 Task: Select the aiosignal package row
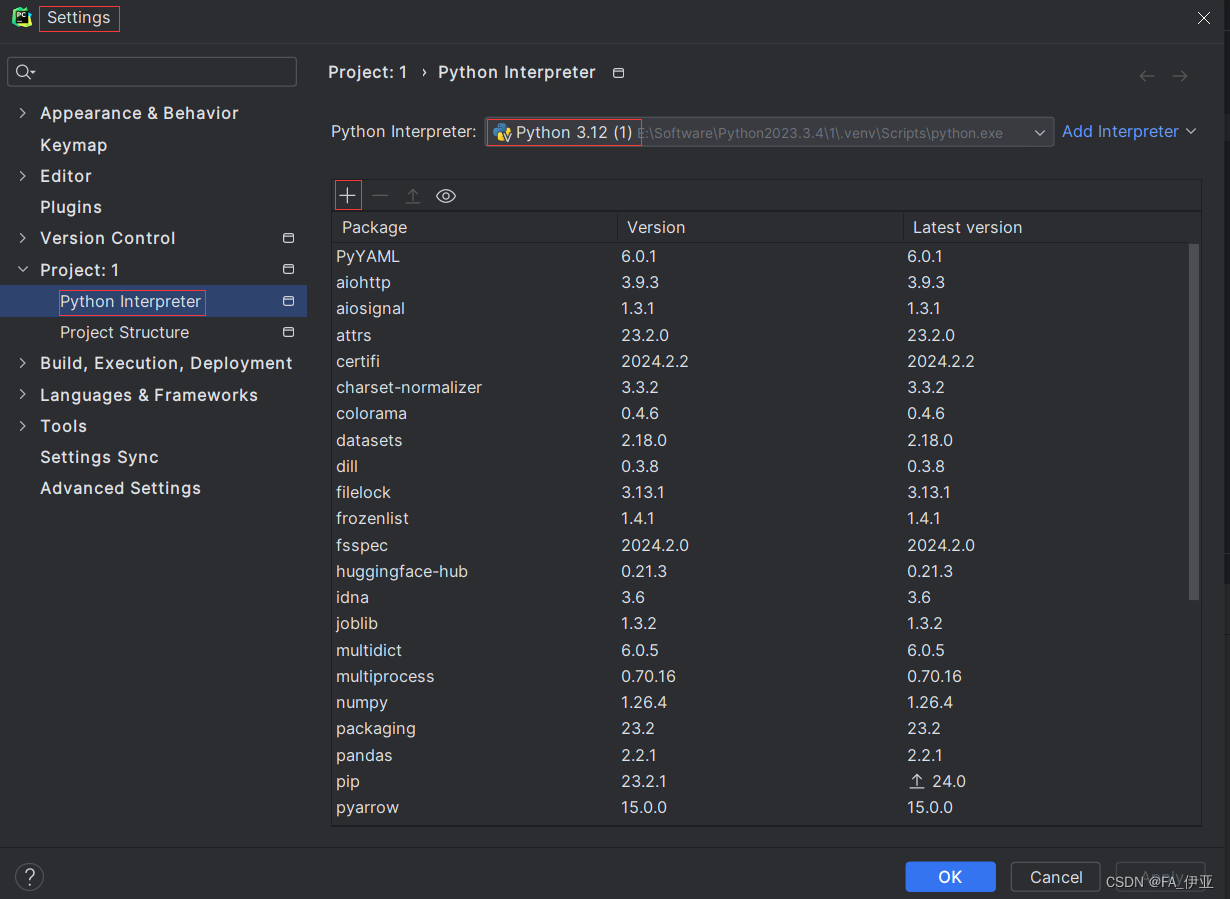pos(760,308)
